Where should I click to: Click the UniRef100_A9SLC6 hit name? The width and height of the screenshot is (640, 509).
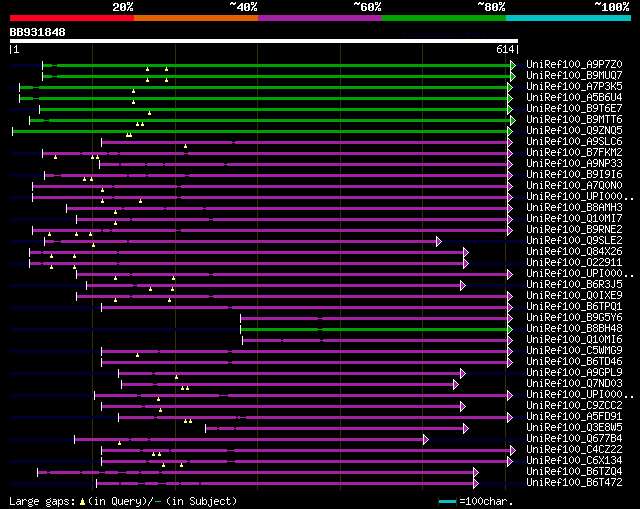tap(574, 142)
